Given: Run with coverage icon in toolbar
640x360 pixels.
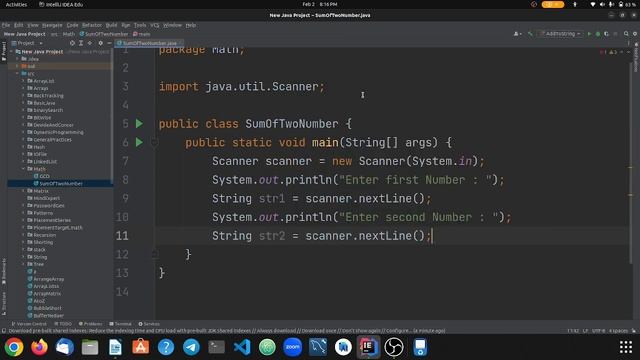Looking at the screenshot, I should 607,34.
